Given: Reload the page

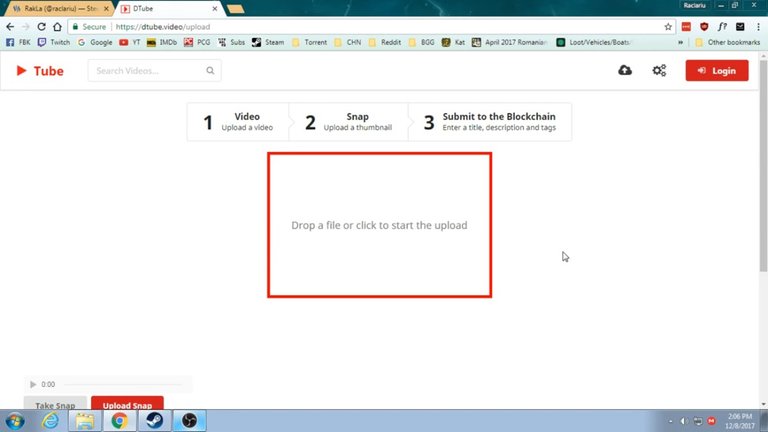Looking at the screenshot, I should 41,27.
